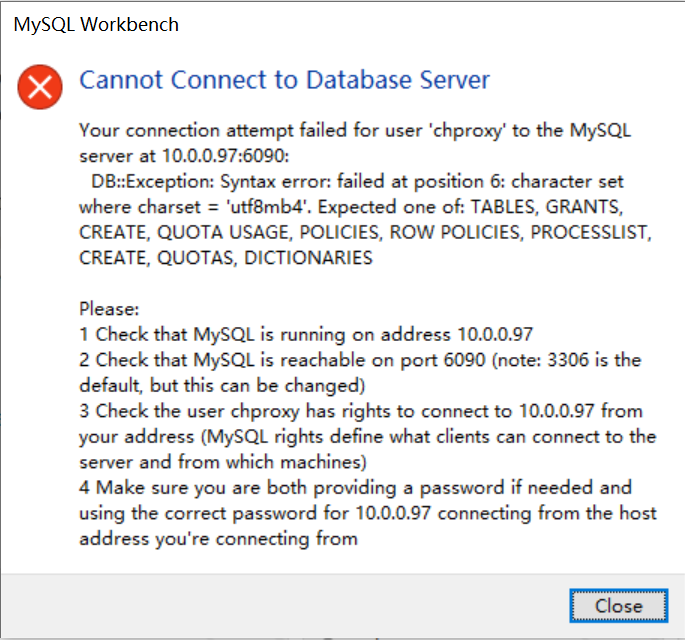Viewport: 685px width, 640px height.
Task: Click the QUOTA USAGE, POLICIES text line
Action: point(365,232)
